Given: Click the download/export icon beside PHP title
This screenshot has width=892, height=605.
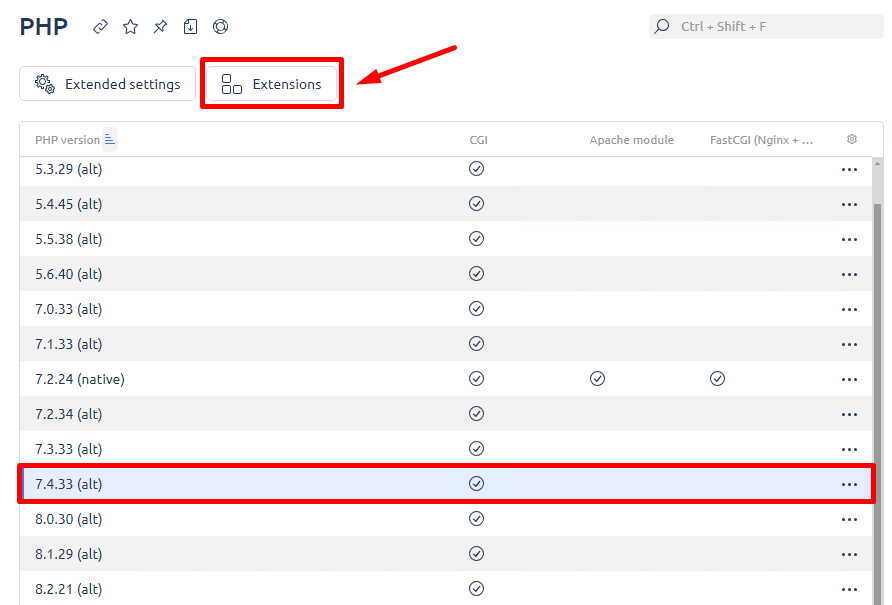Looking at the screenshot, I should click(191, 27).
